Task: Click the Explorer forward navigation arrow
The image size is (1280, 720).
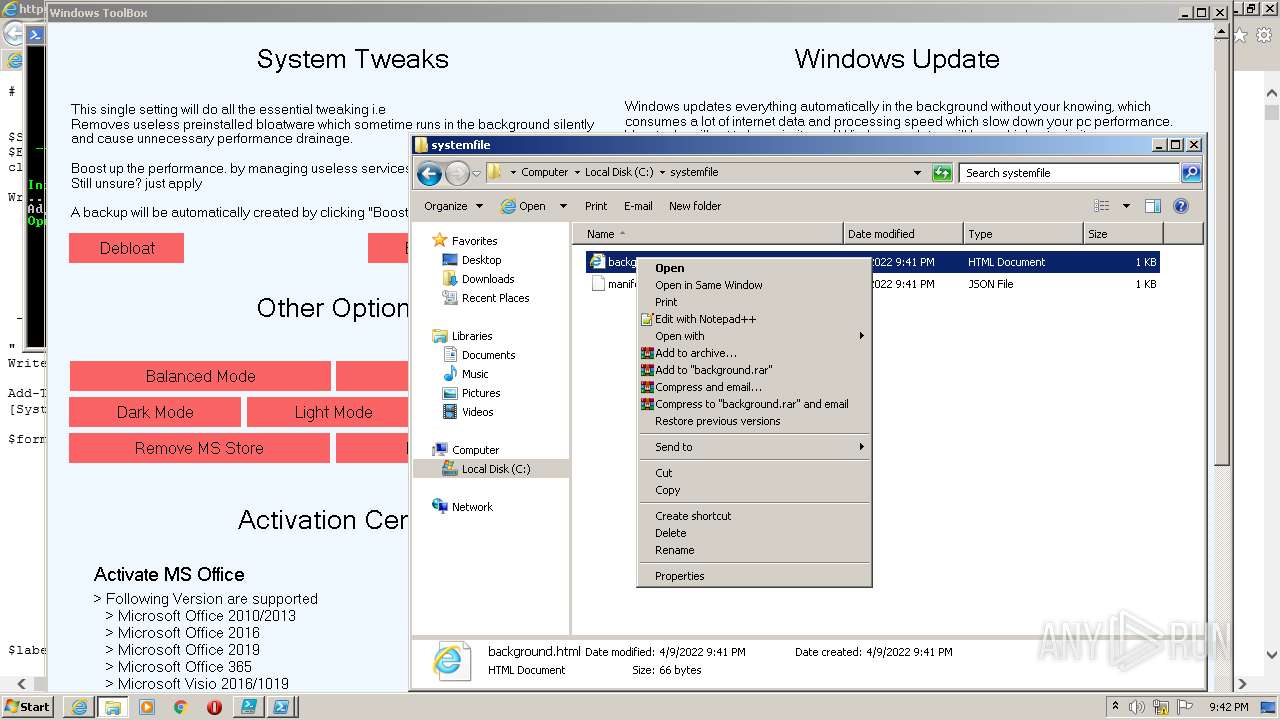Action: tap(457, 173)
